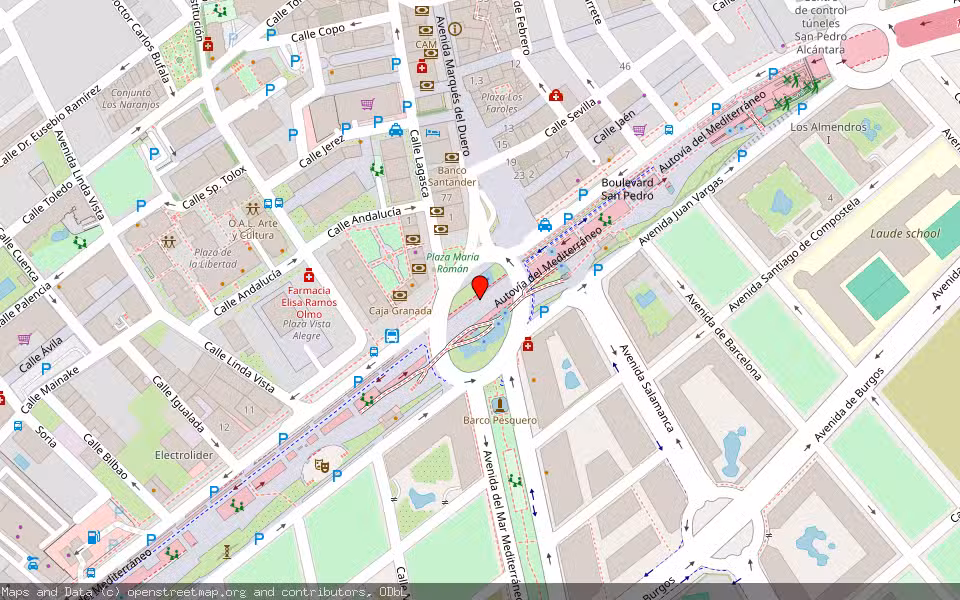
Task: Click the tourist information icon above CAM
Action: (454, 28)
